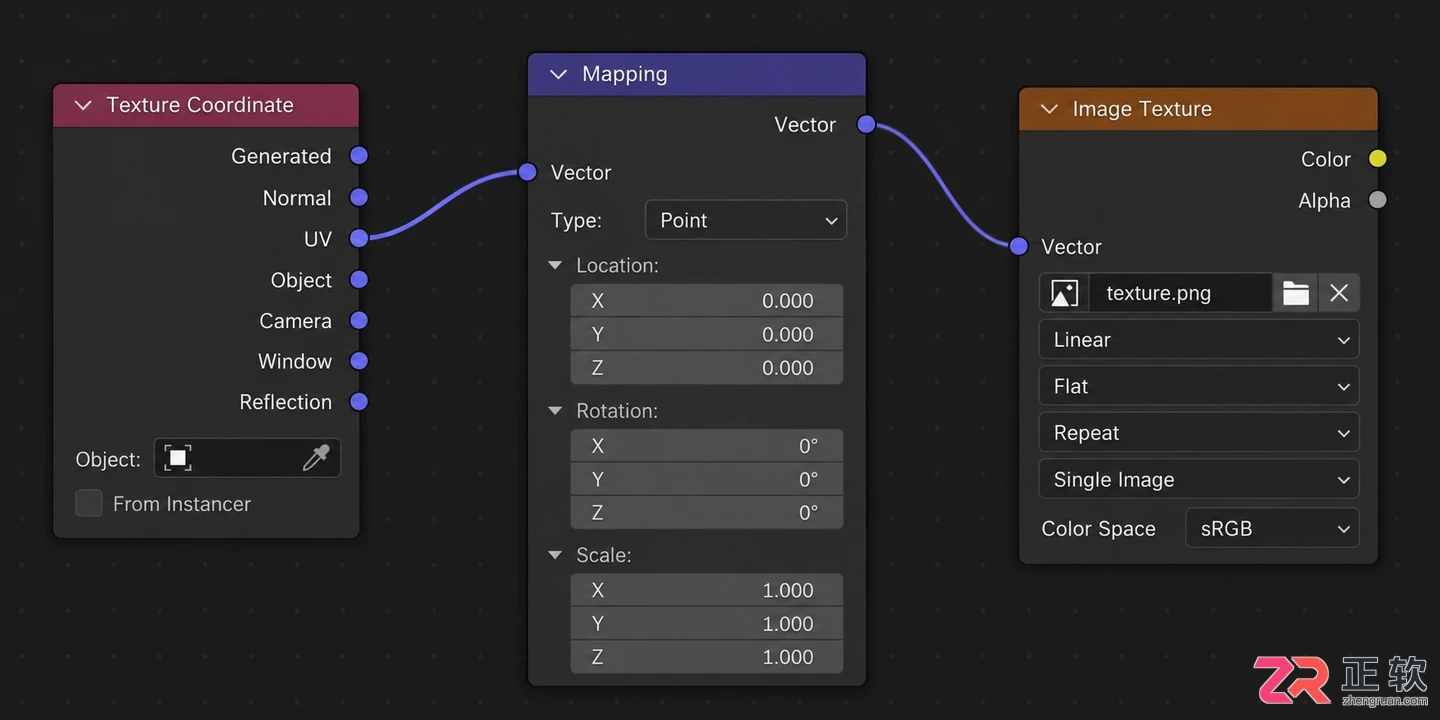The height and width of the screenshot is (720, 1440).
Task: Click the link from Mapping to Image Texture
Action: 942,184
